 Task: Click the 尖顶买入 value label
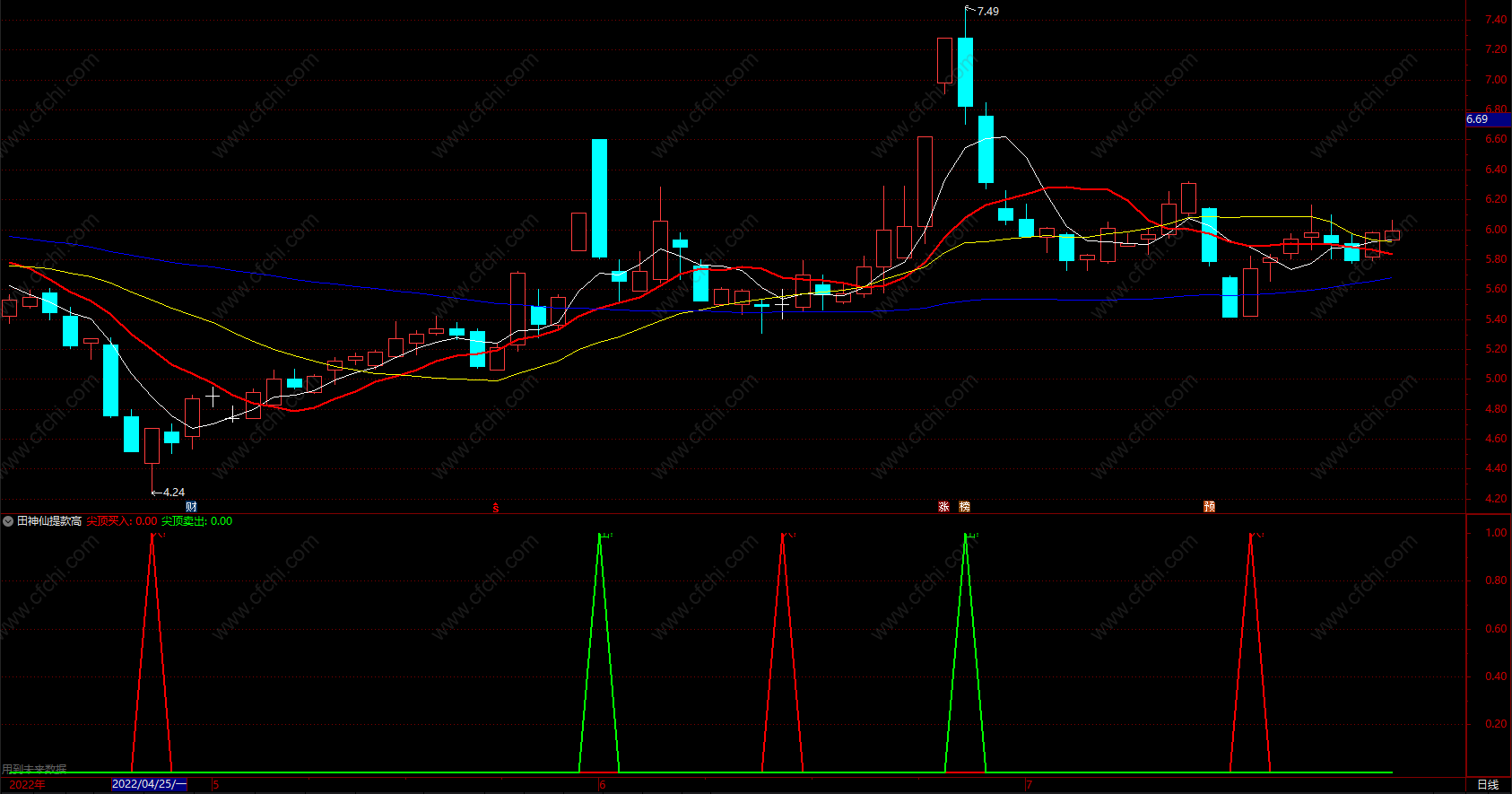pos(122,521)
